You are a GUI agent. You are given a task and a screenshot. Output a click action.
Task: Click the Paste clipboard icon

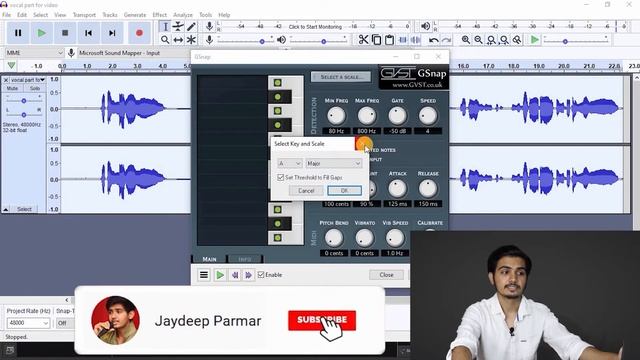(389, 40)
